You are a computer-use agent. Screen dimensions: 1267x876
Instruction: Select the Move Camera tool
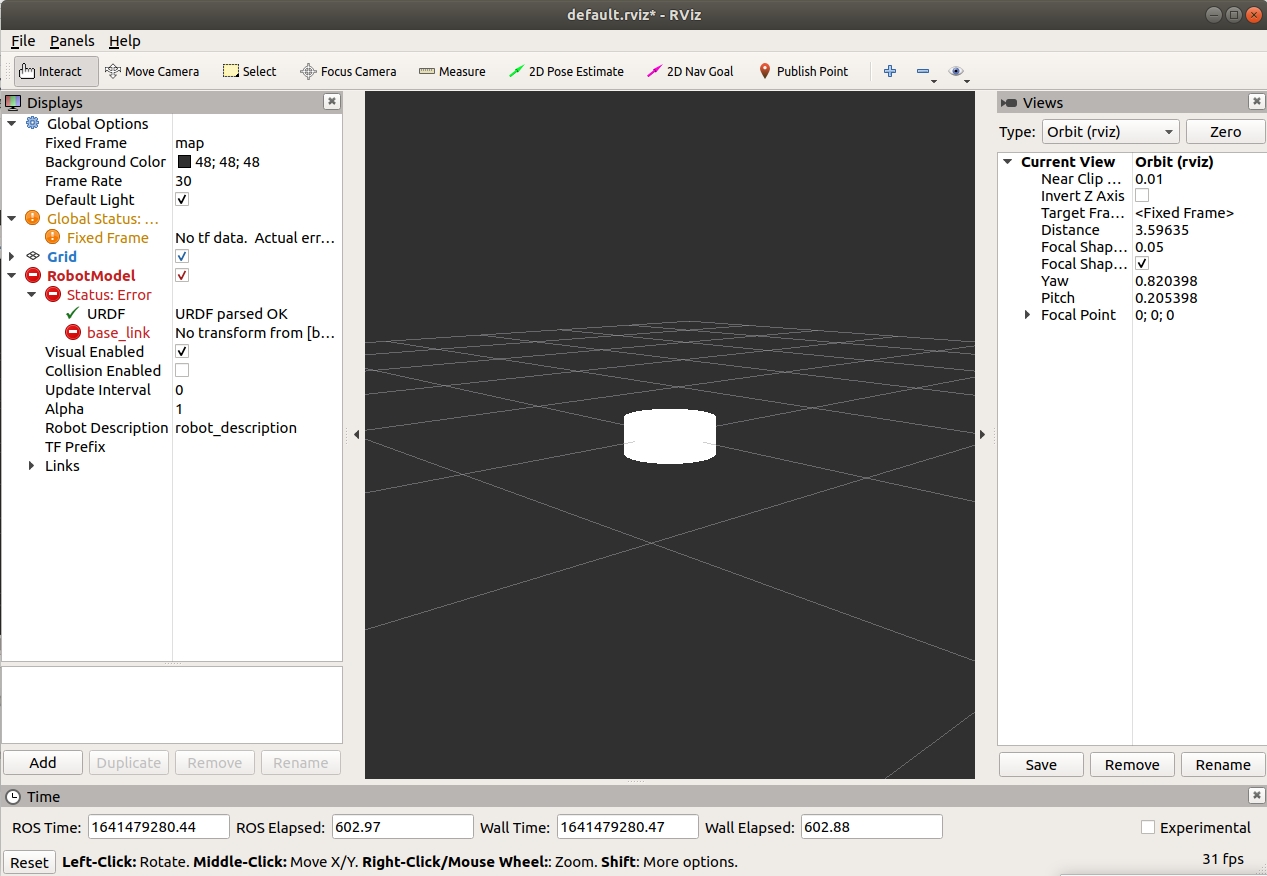click(152, 71)
